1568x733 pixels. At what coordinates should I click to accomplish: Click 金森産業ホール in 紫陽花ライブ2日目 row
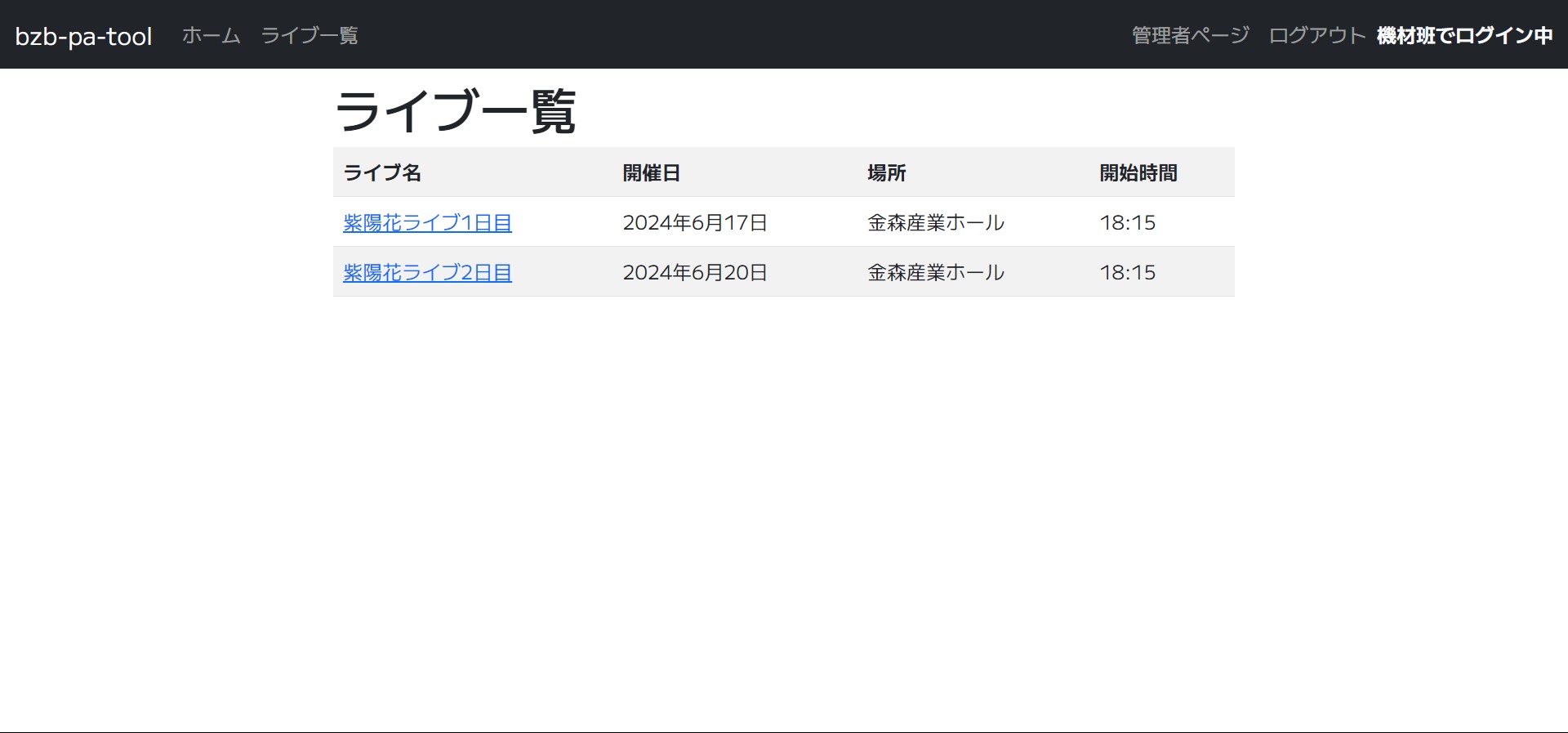(936, 272)
